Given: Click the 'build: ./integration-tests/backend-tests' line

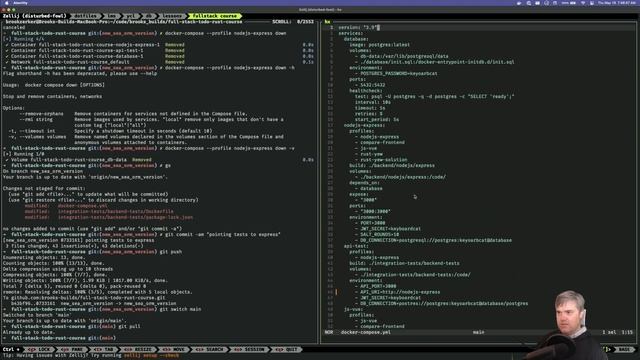Looking at the screenshot, I should 404,263.
